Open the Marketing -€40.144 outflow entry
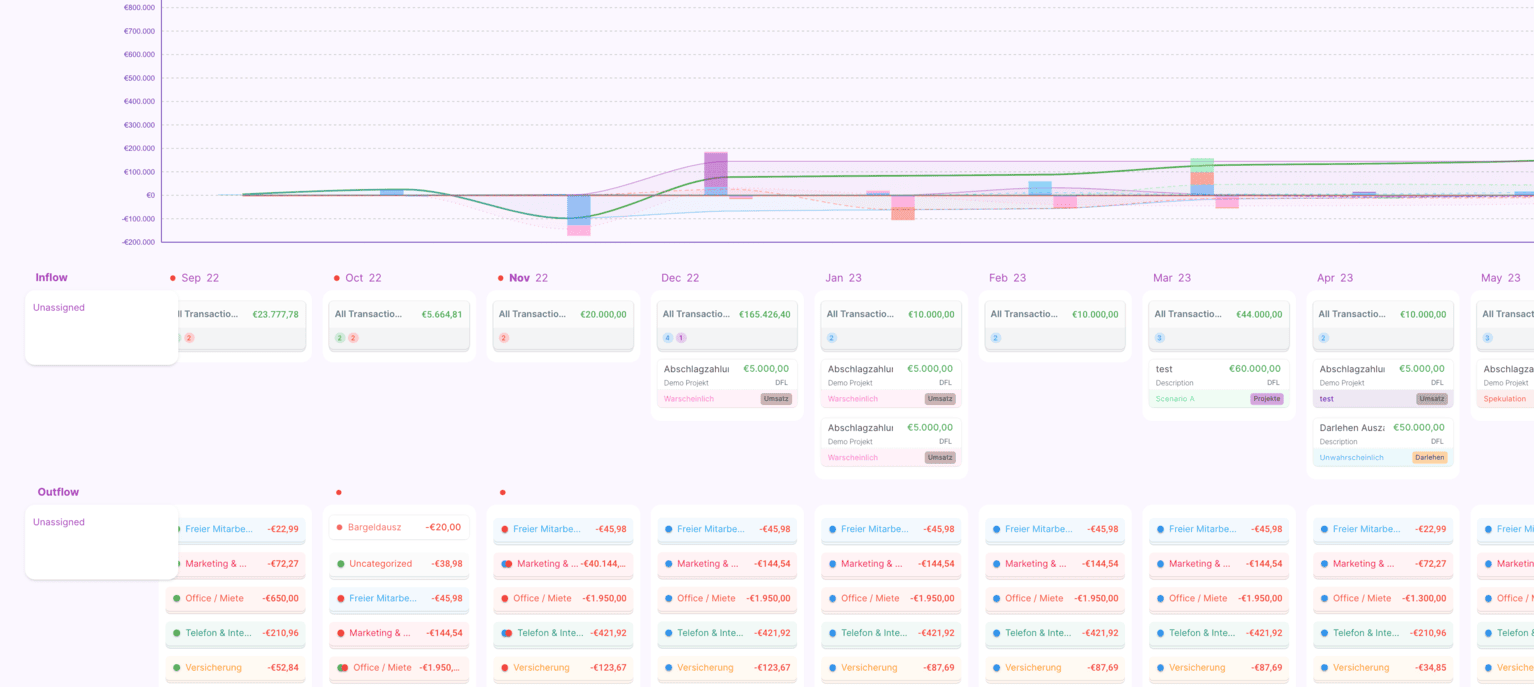The image size is (1534, 687). pos(563,564)
